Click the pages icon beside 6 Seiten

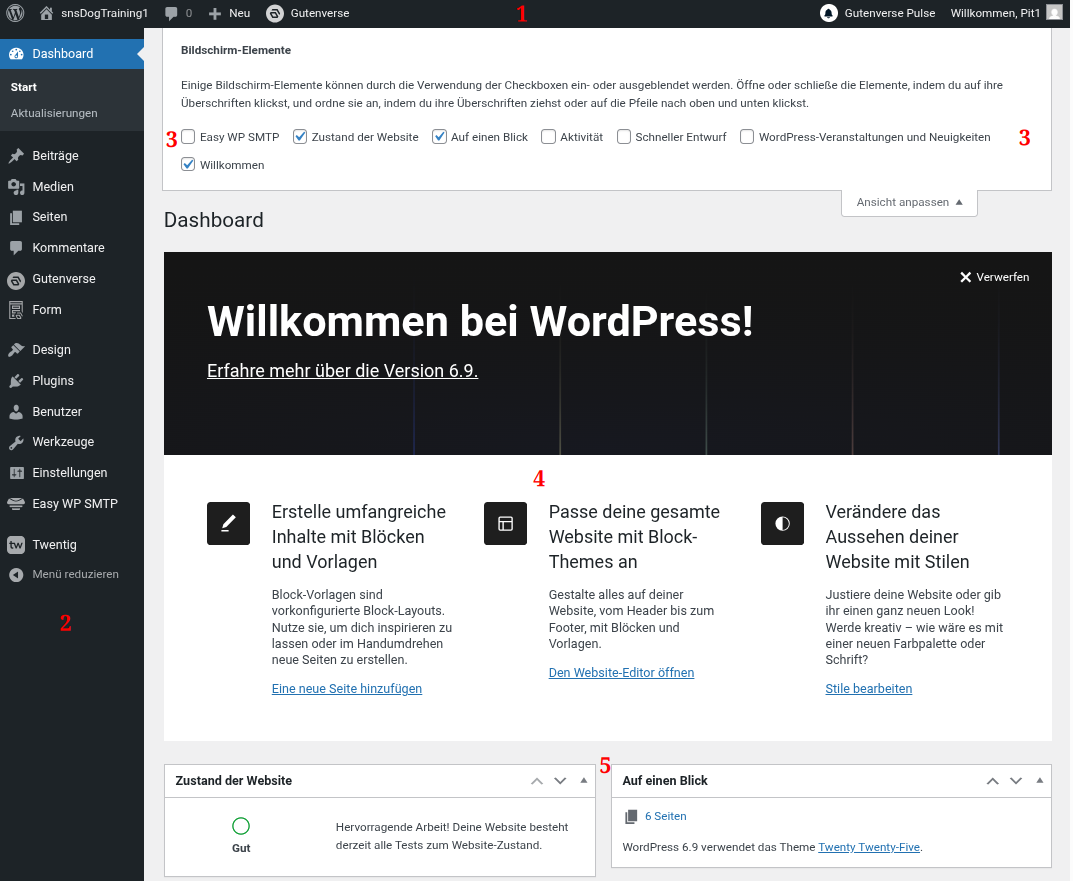[631, 817]
